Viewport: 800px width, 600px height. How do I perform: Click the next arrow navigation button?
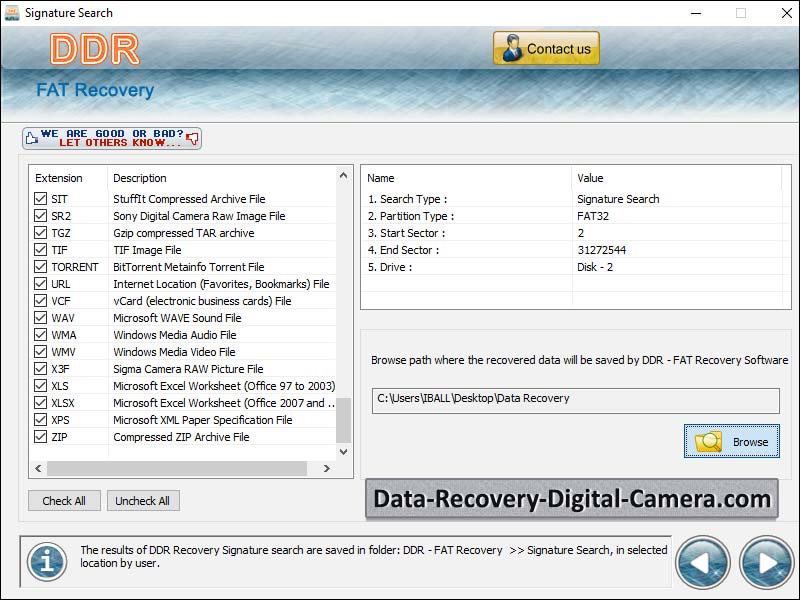766,563
